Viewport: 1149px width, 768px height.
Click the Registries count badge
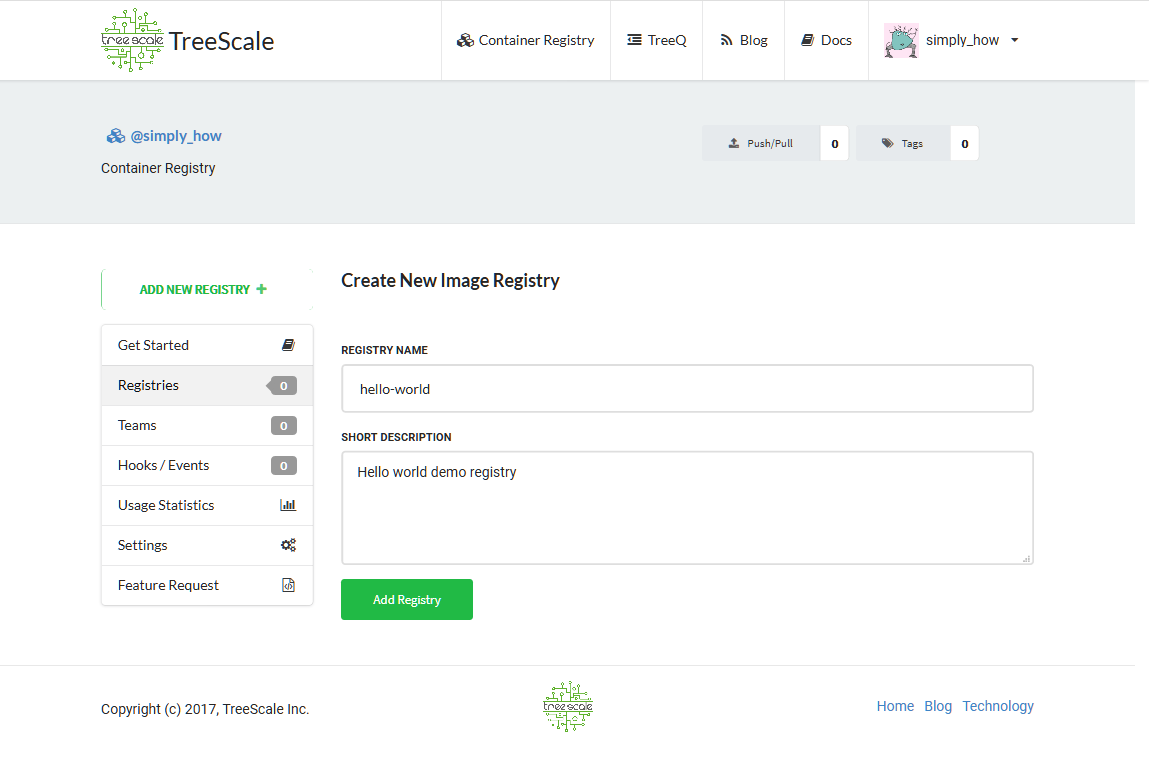(282, 385)
